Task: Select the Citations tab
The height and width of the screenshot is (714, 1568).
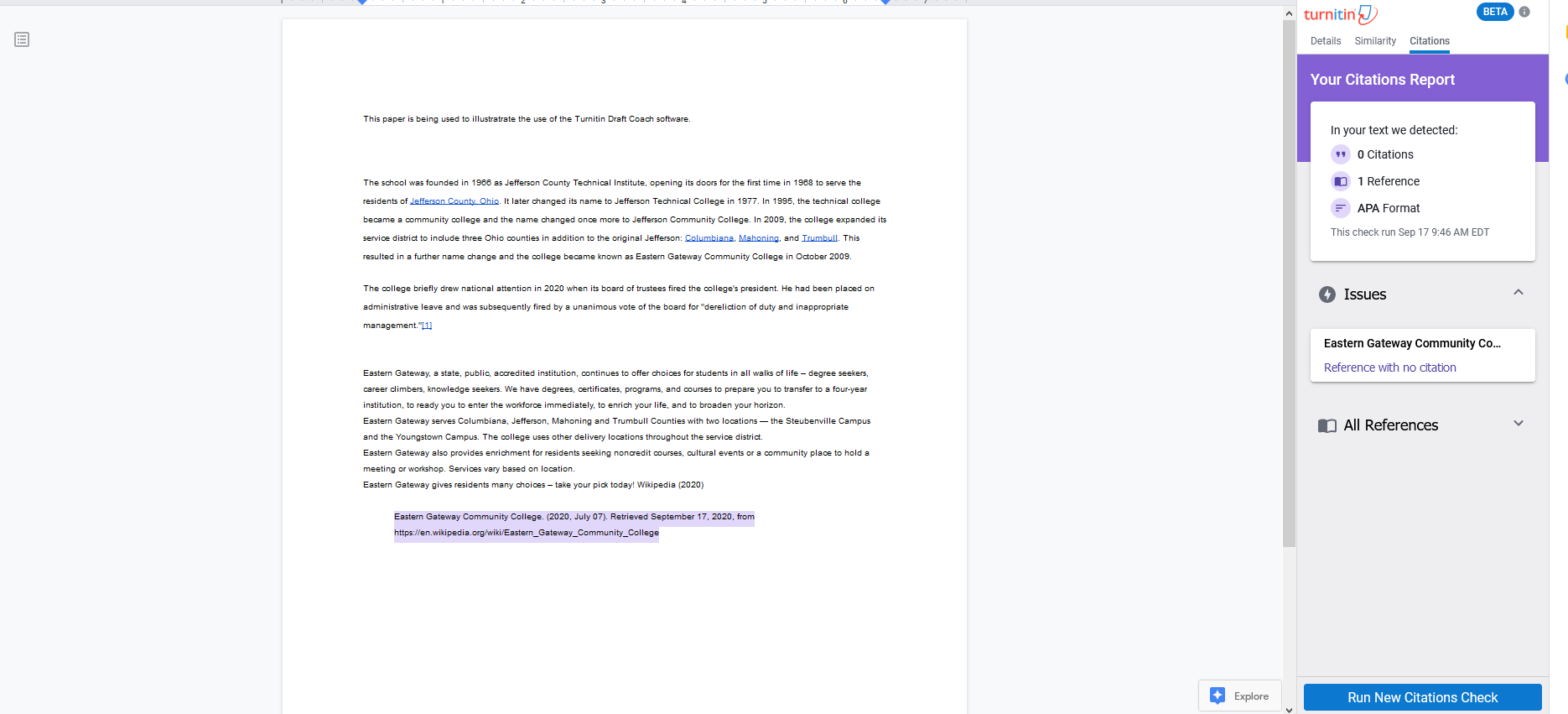Action: (x=1429, y=41)
